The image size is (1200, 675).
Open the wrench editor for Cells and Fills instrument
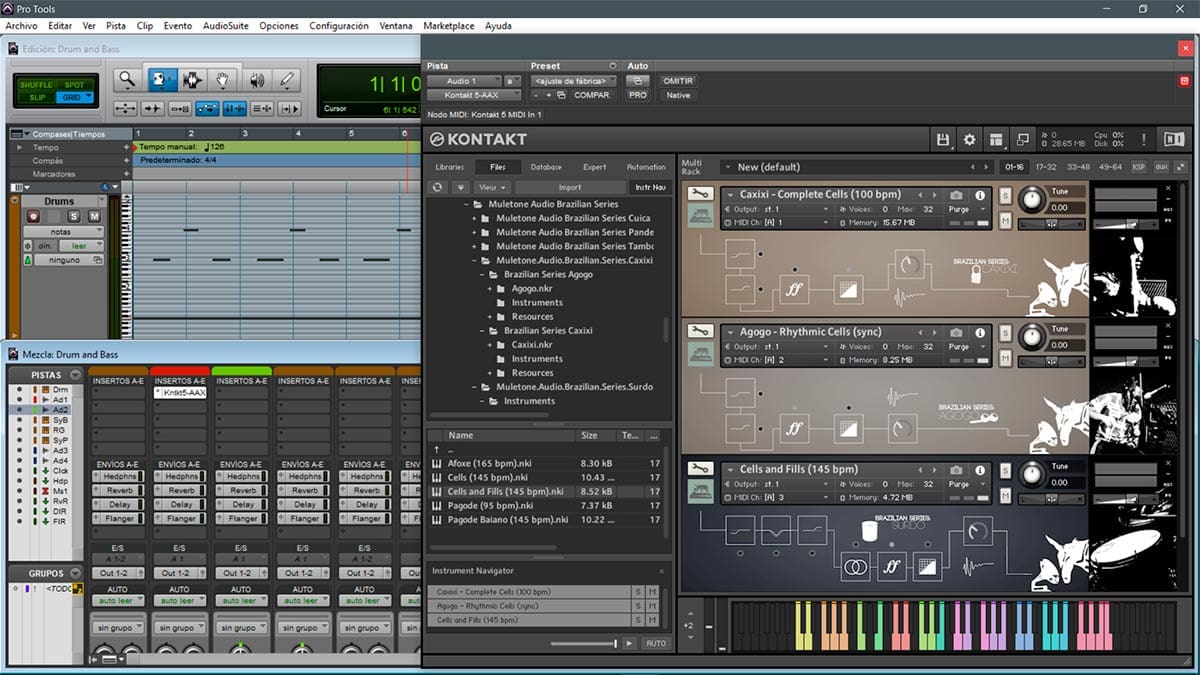pos(701,468)
